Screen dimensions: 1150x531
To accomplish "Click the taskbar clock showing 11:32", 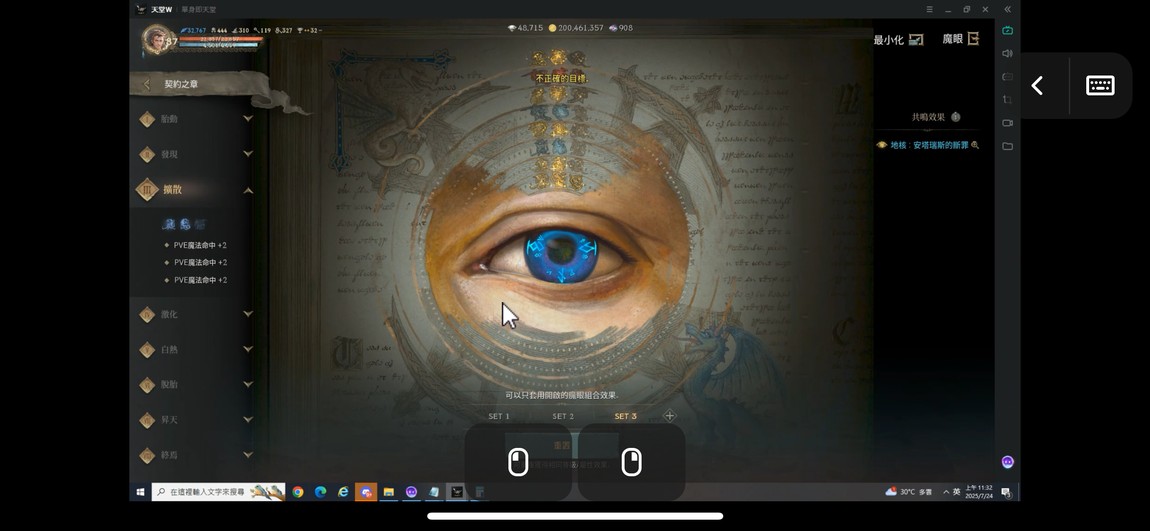I will click(x=979, y=491).
